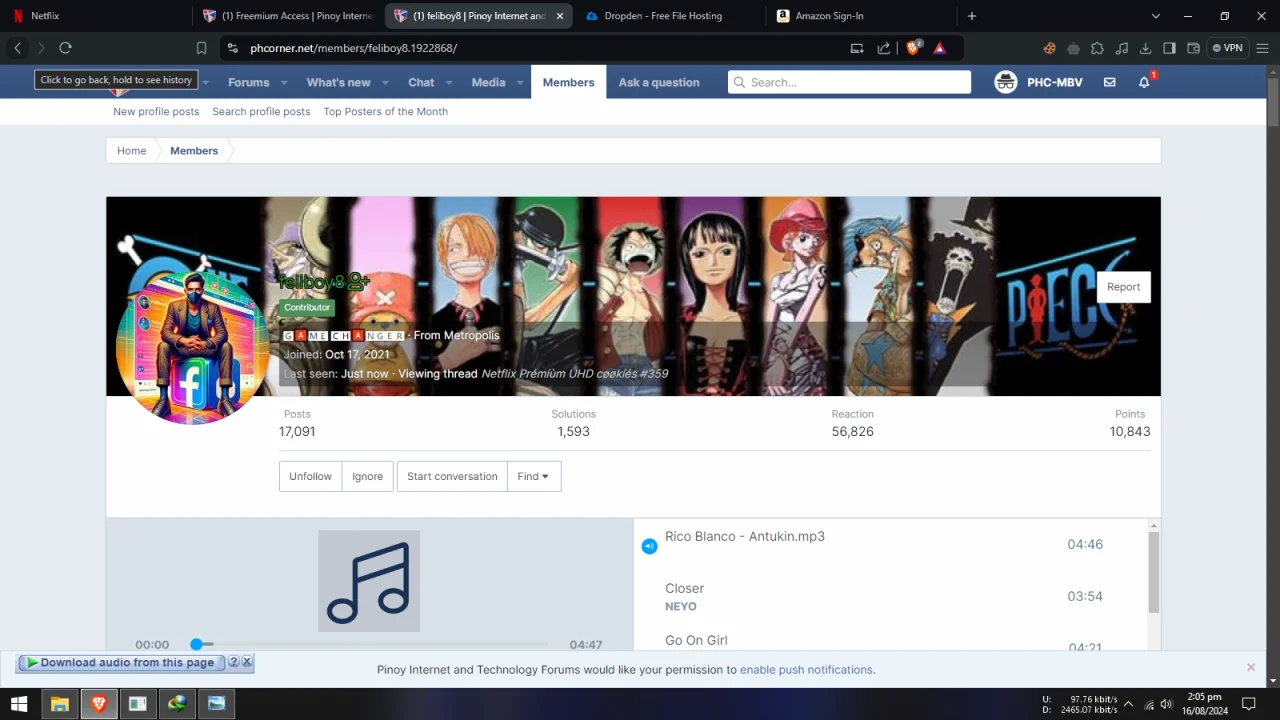Share this page using the share icon
1280x720 pixels.
884,48
